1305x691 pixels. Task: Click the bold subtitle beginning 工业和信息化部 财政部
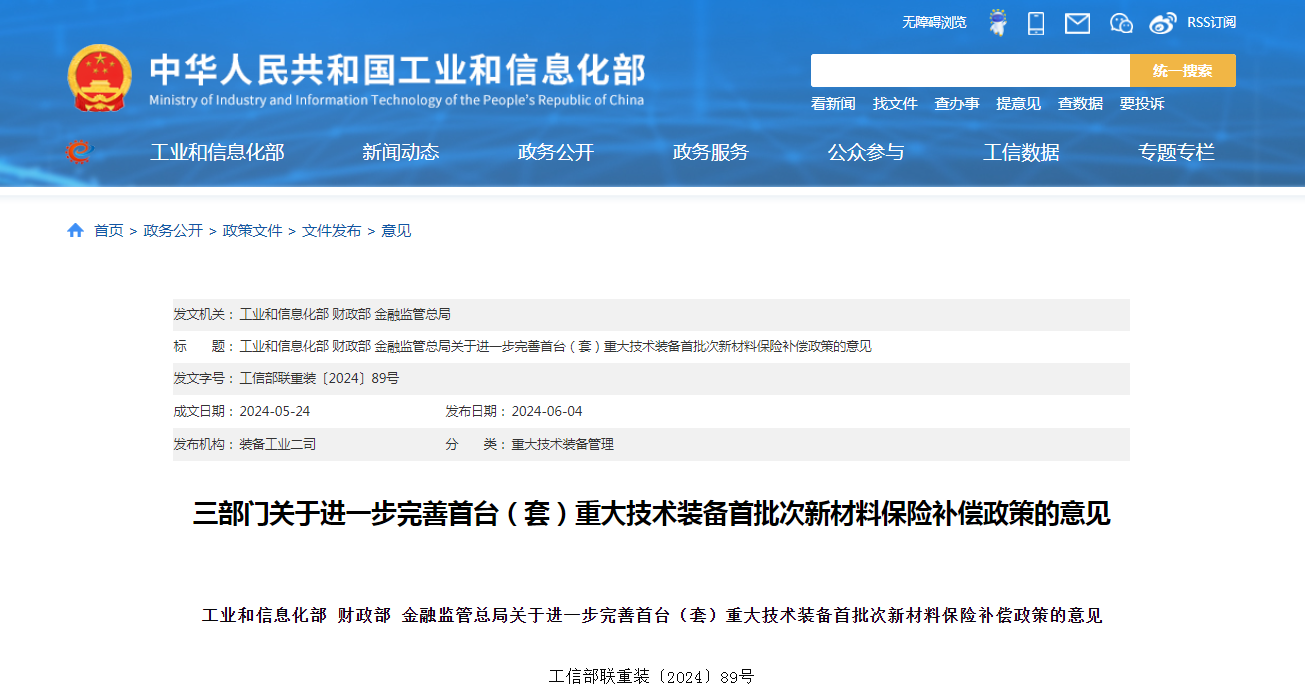[652, 616]
